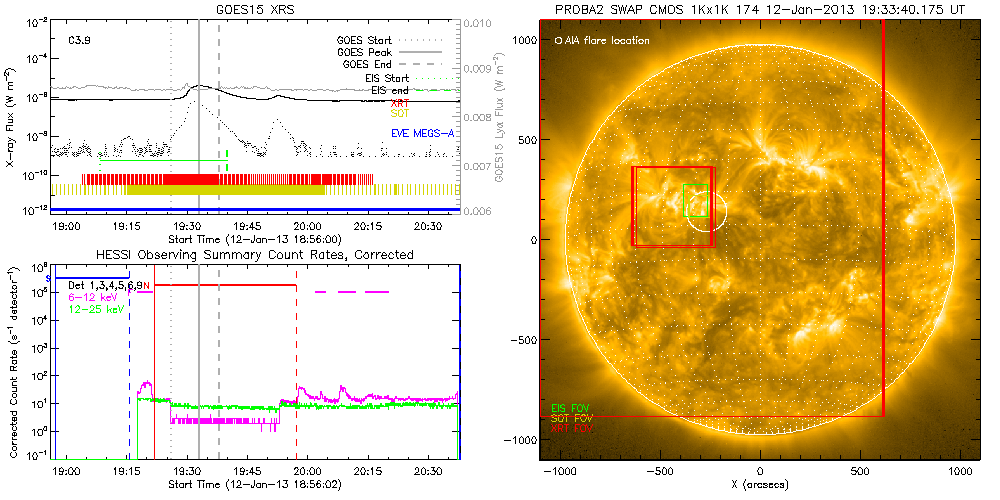The image size is (1000, 500).
Task: Click the magenta 6-12 keV bump near 19:20
Action: click(x=146, y=388)
